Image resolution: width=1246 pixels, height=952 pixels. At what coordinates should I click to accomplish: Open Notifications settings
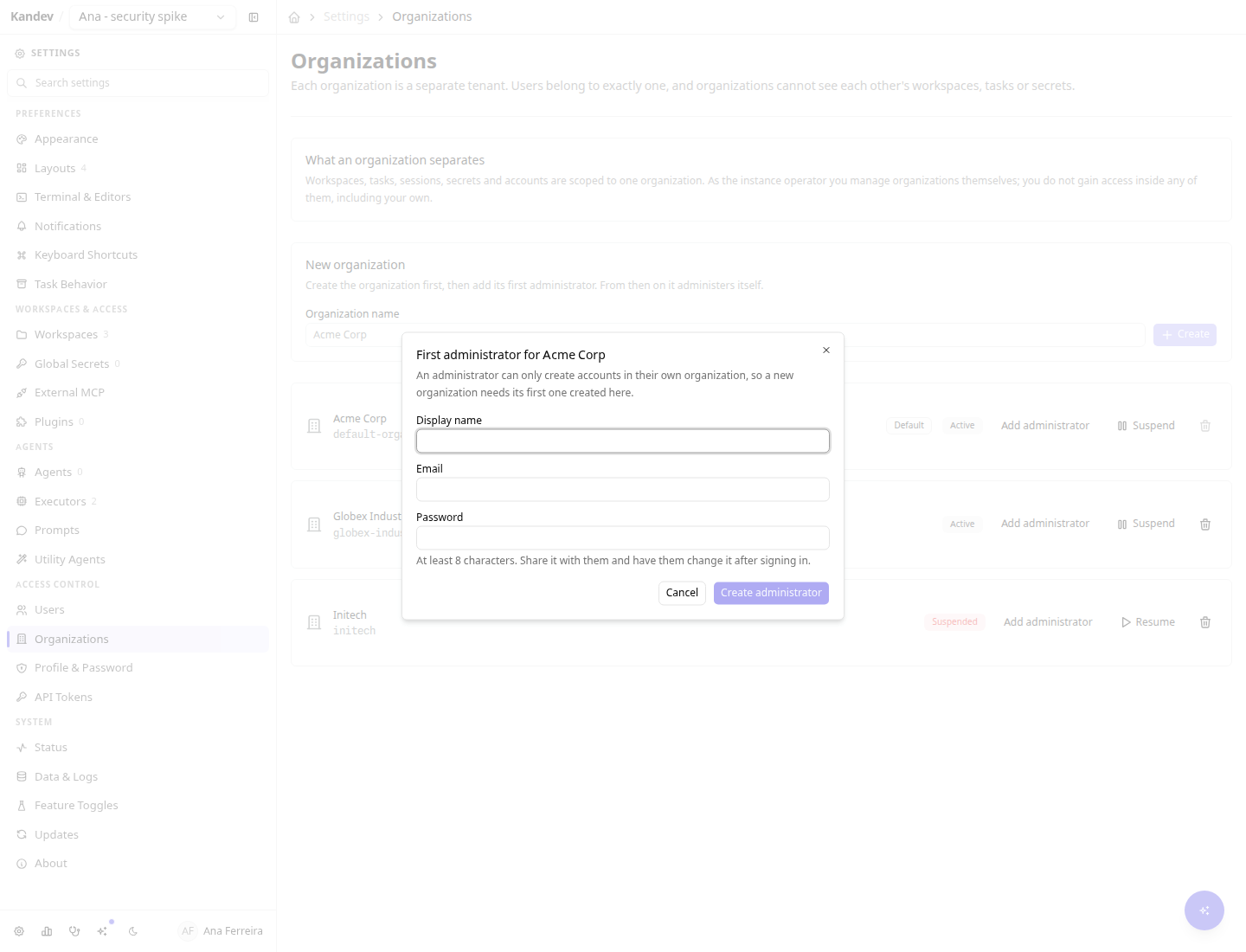(138, 227)
